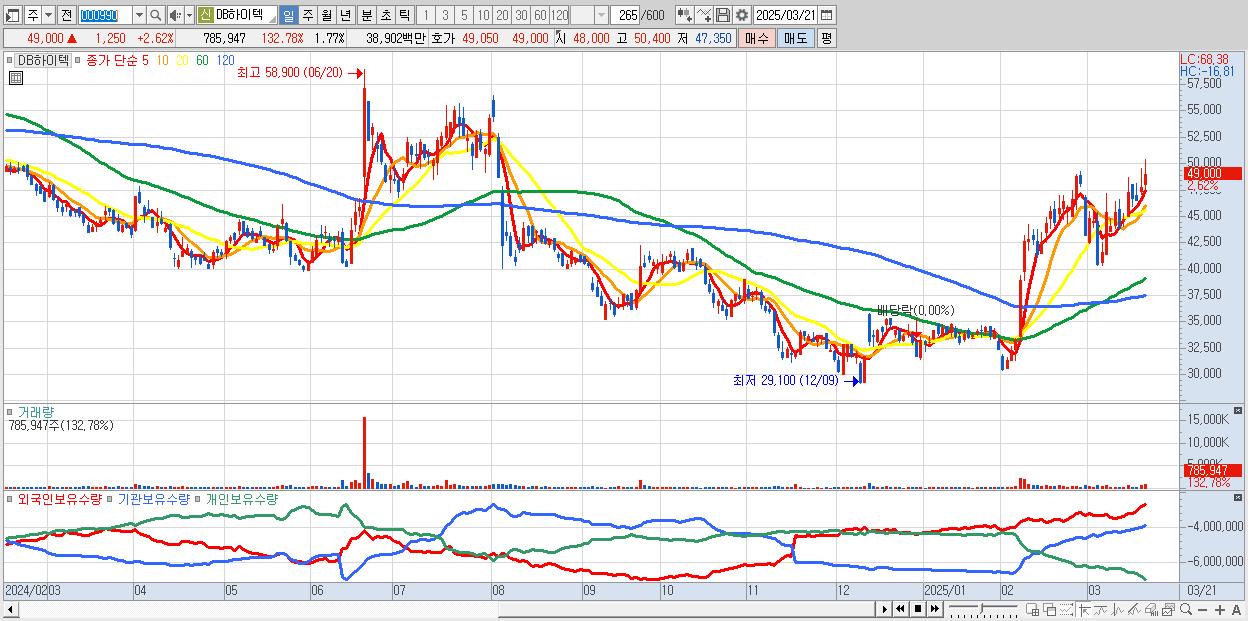
Task: Click the dotted chart area icon
Action: coord(1066,609)
